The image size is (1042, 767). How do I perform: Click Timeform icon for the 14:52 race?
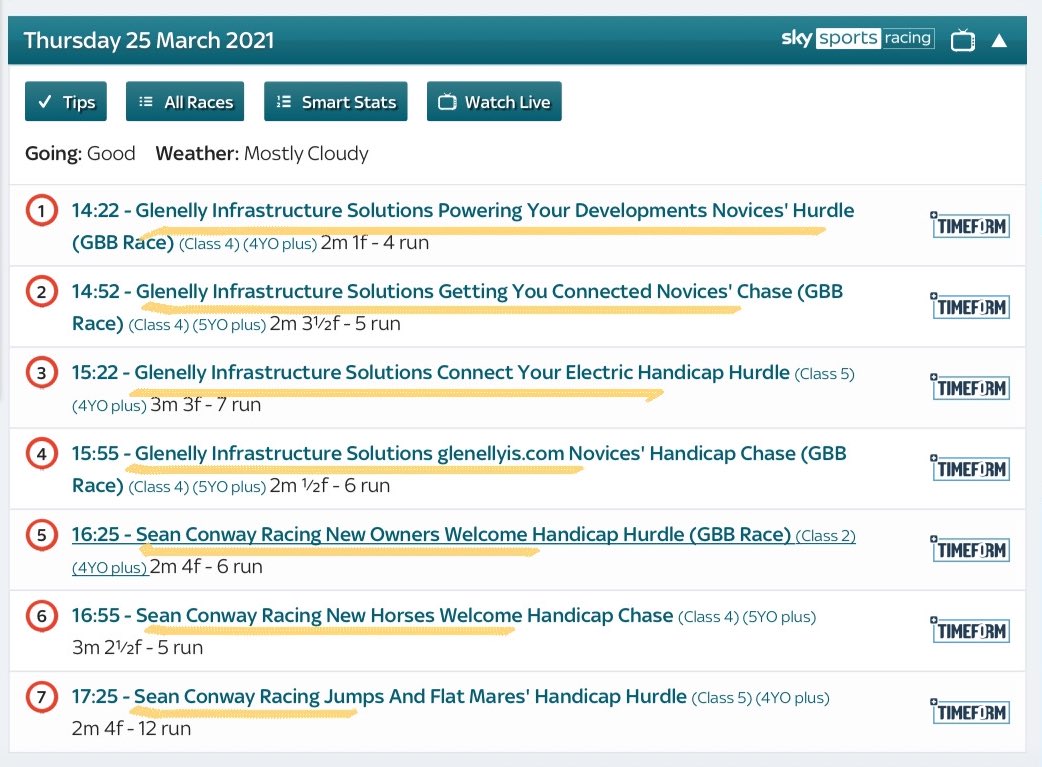[970, 306]
